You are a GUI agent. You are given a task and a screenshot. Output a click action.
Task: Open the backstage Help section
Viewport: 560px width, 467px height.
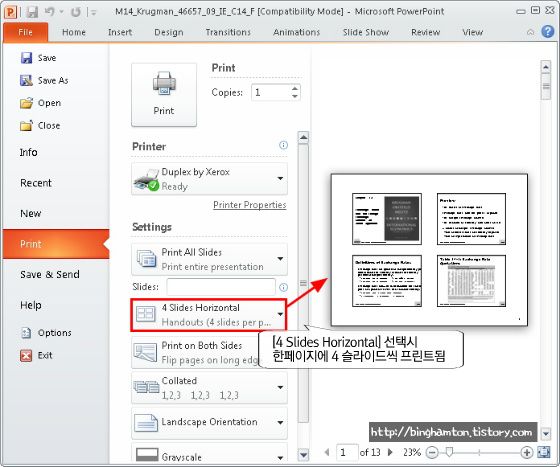point(31,305)
